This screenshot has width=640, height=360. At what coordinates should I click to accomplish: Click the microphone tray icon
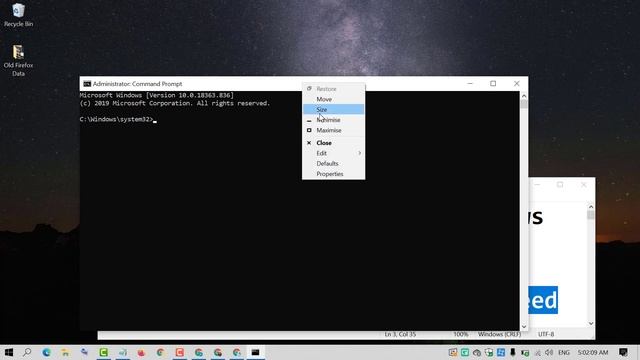513,352
